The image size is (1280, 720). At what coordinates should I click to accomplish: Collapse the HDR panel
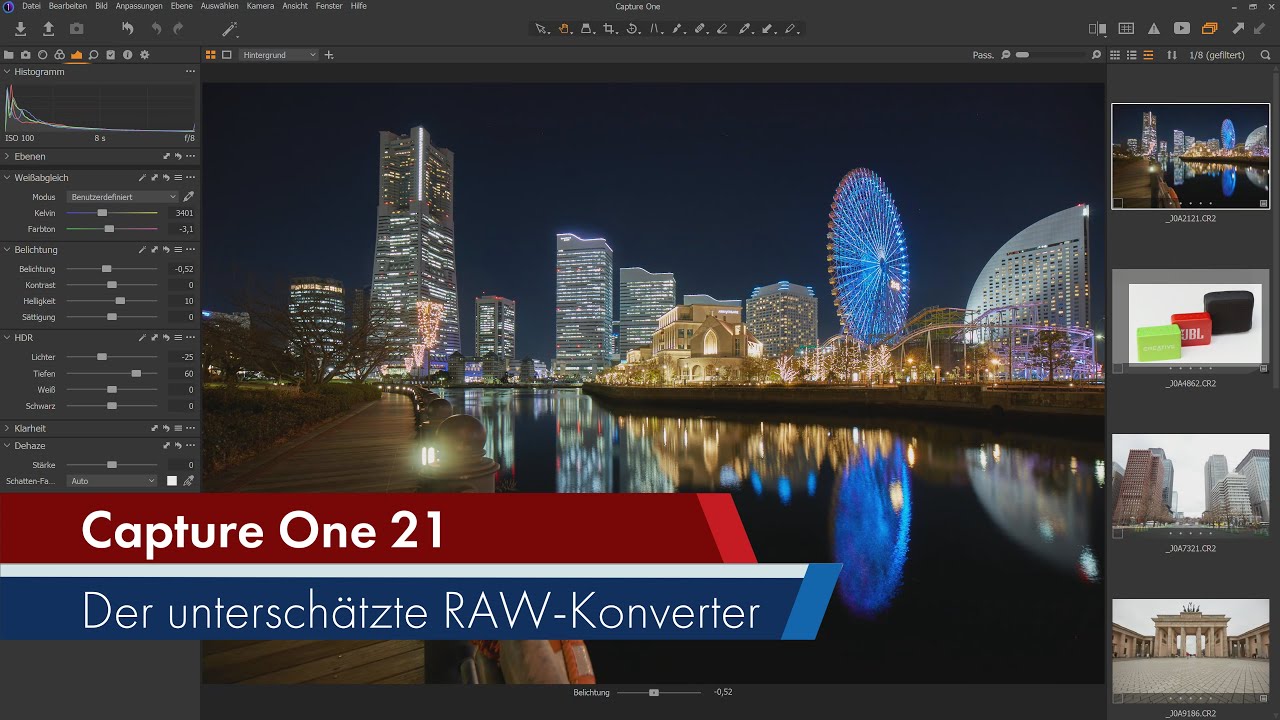tap(7, 338)
